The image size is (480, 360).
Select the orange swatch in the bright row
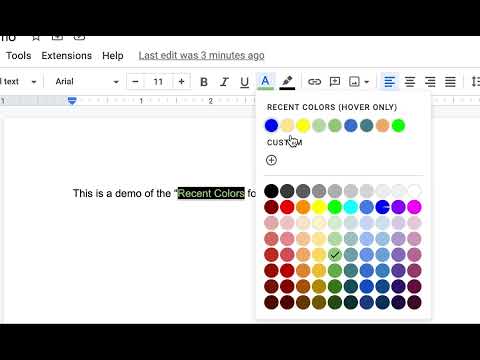pyautogui.click(x=303, y=207)
